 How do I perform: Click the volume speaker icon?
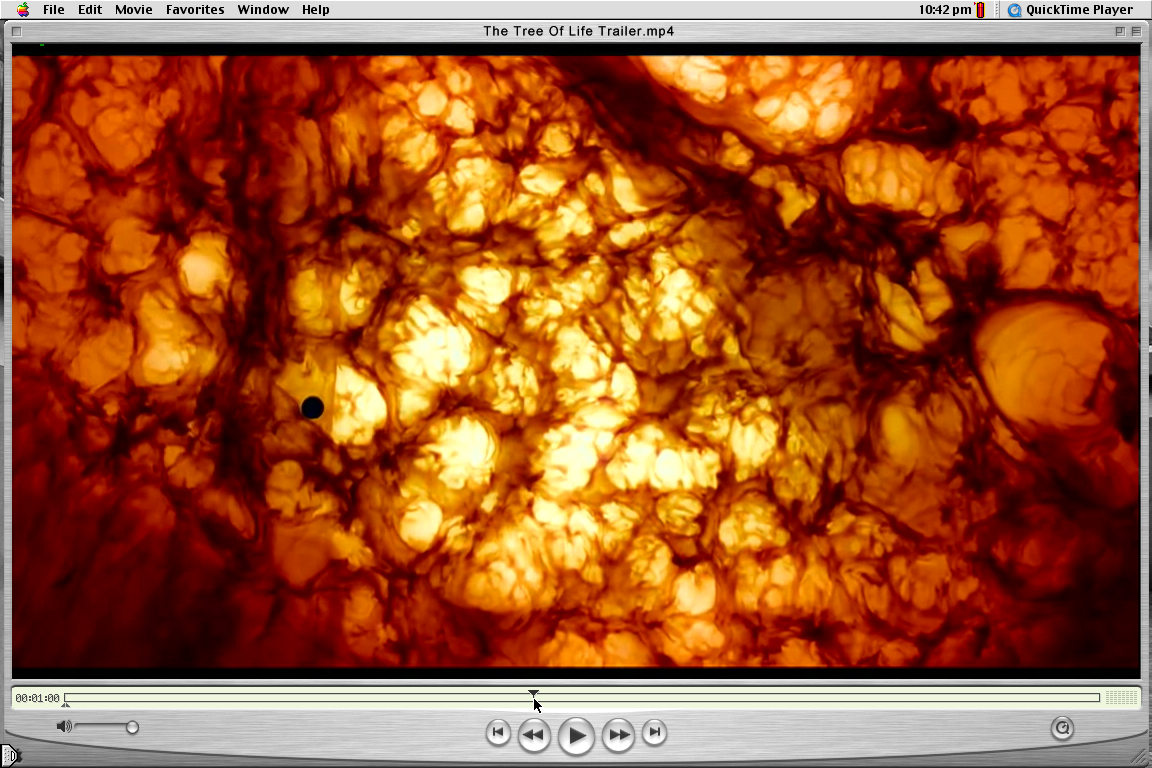pyautogui.click(x=64, y=727)
